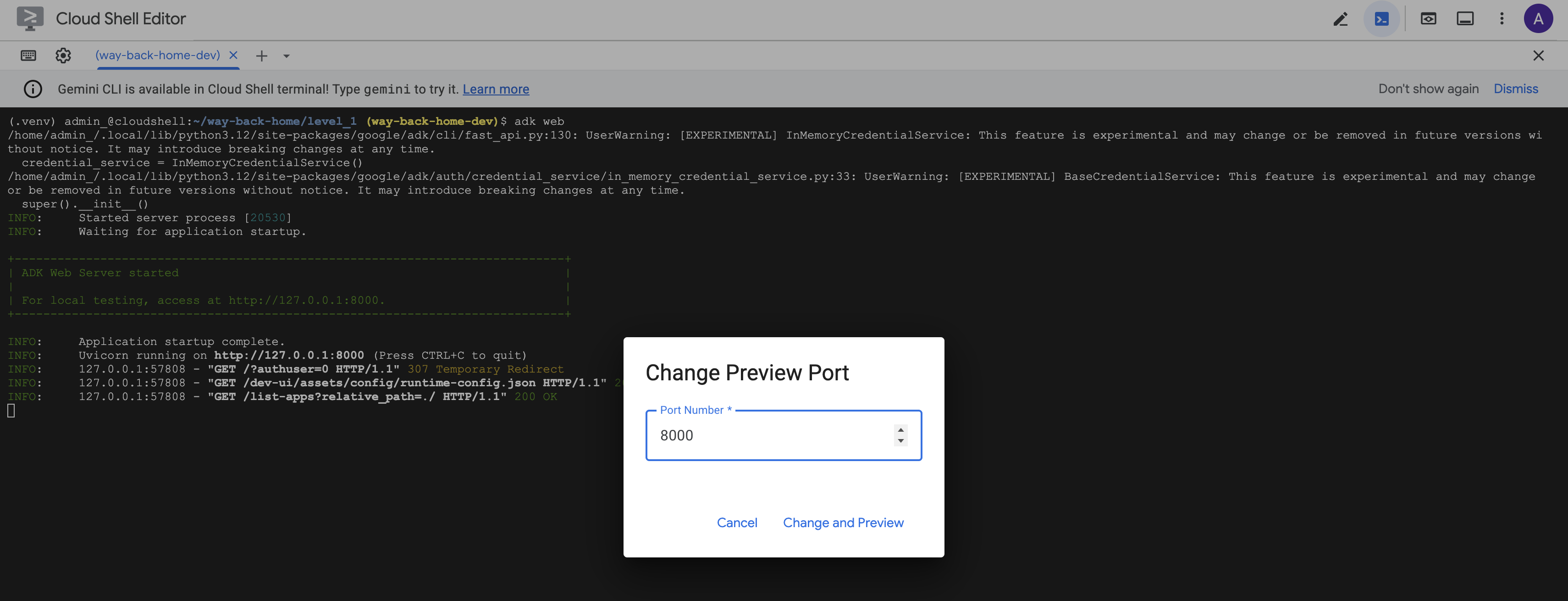Open the Cloud Shell Editor pencil icon
The image size is (1568, 601).
point(1341,19)
